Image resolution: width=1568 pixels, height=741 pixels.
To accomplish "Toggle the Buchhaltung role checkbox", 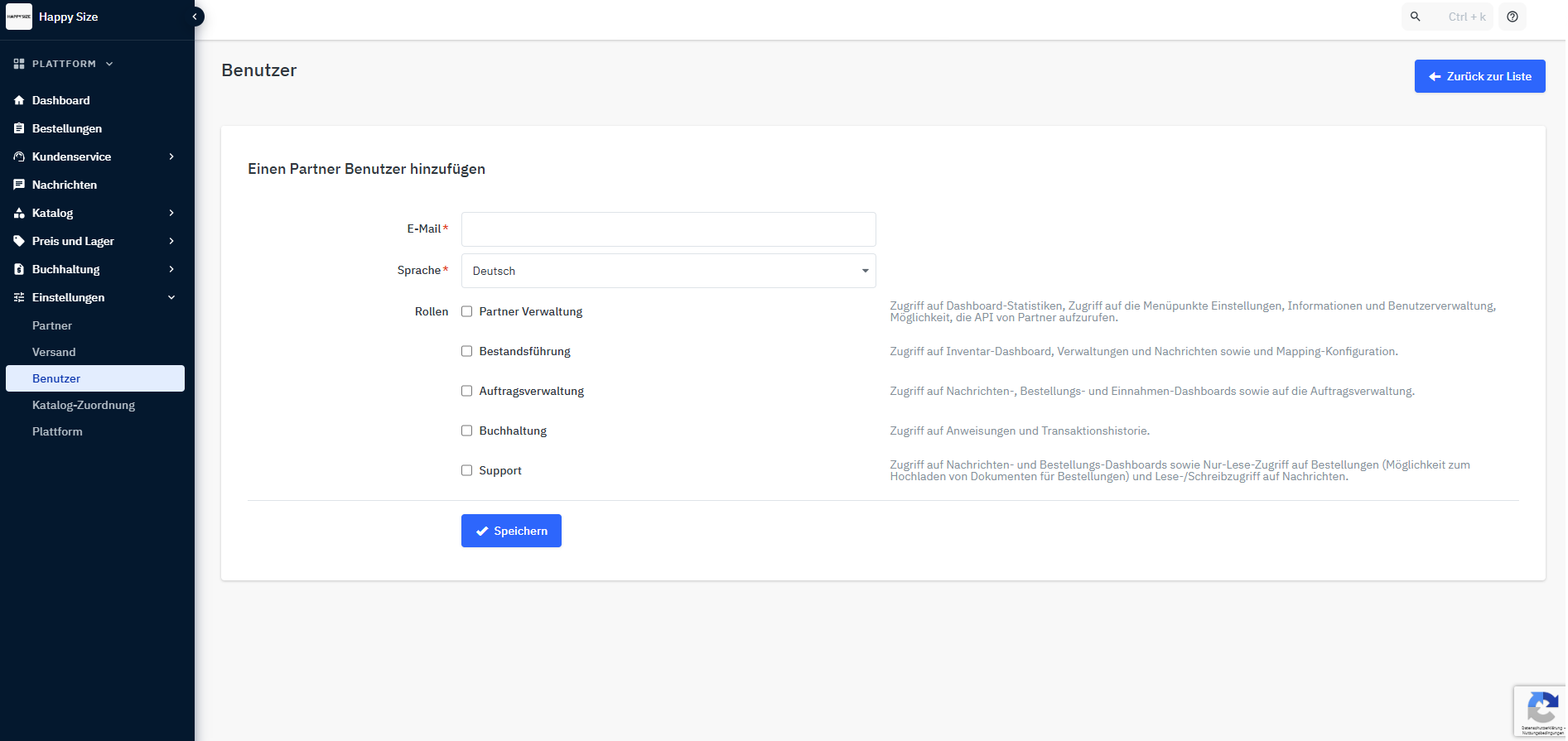I will point(467,431).
